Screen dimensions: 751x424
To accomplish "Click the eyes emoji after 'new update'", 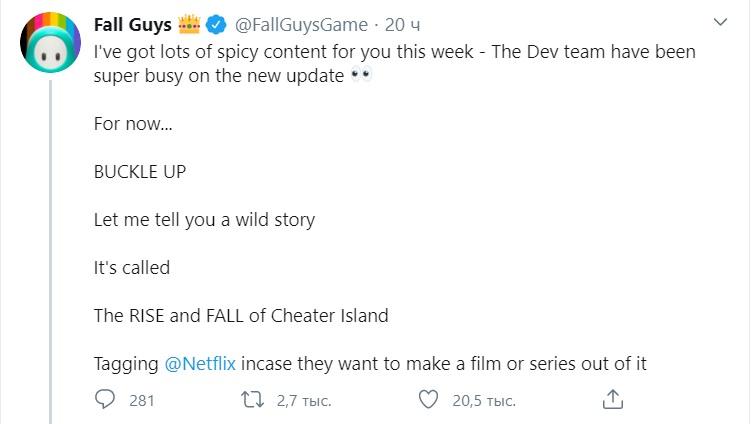I will pos(362,76).
